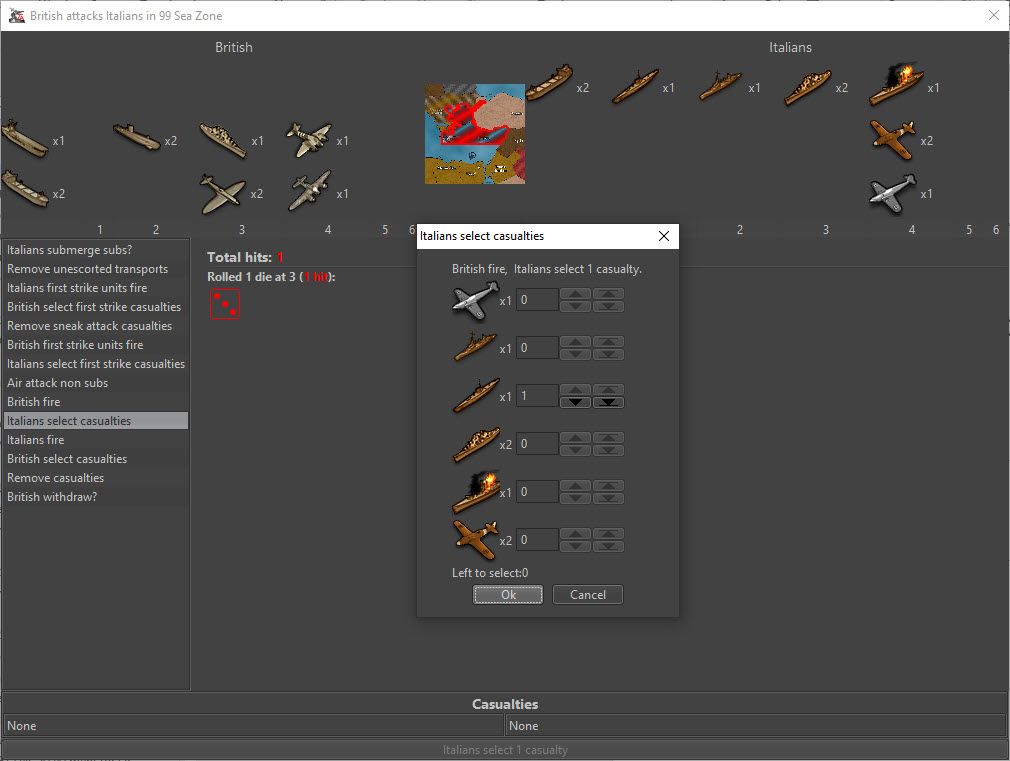Click the red die showing three

coord(225,304)
